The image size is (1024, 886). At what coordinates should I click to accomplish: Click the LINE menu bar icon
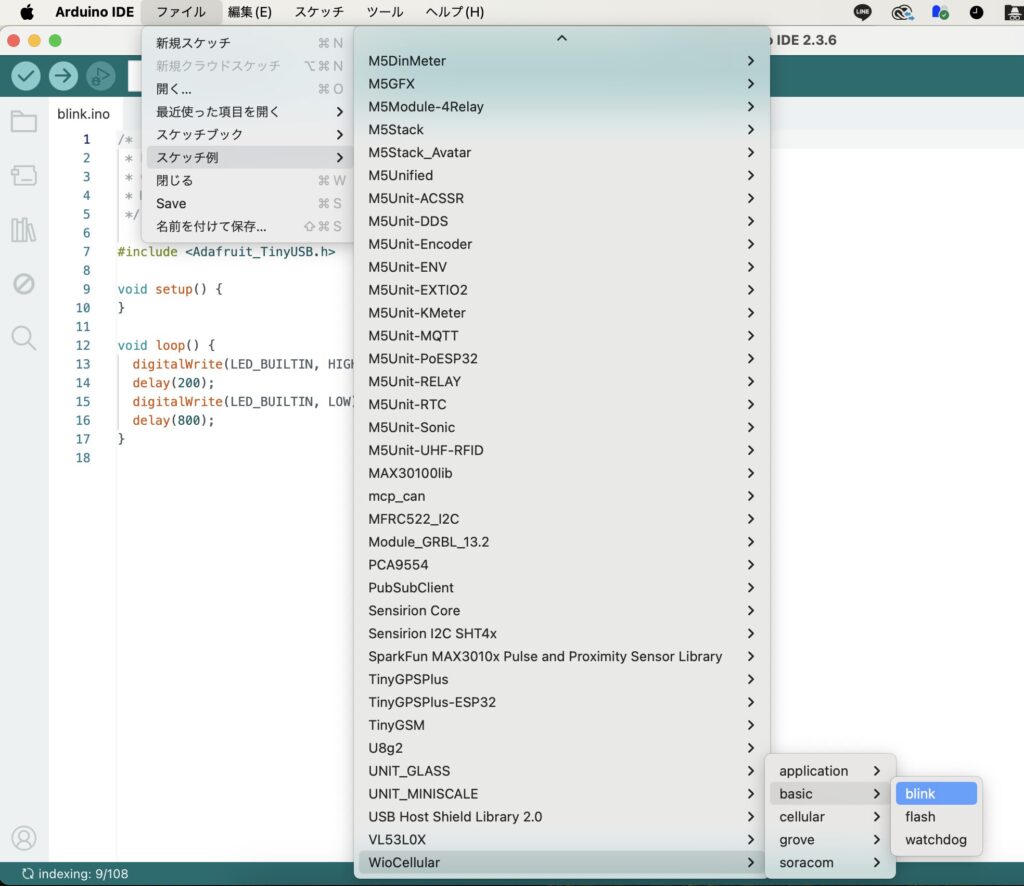click(863, 12)
